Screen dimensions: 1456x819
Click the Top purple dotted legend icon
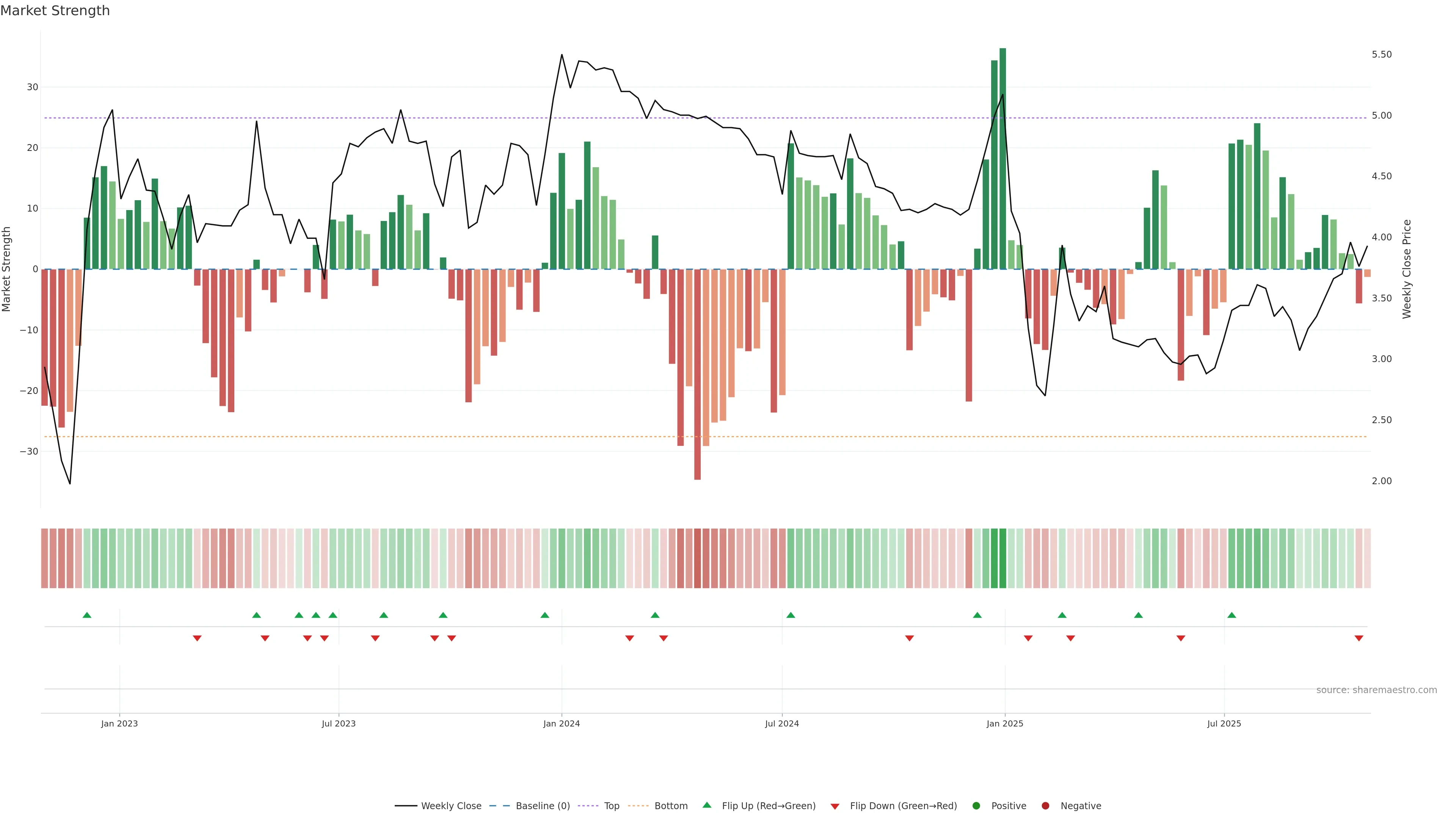588,806
